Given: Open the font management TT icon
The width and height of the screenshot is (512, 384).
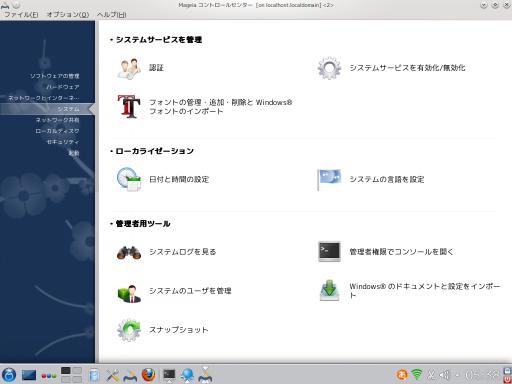Looking at the screenshot, I should [129, 107].
